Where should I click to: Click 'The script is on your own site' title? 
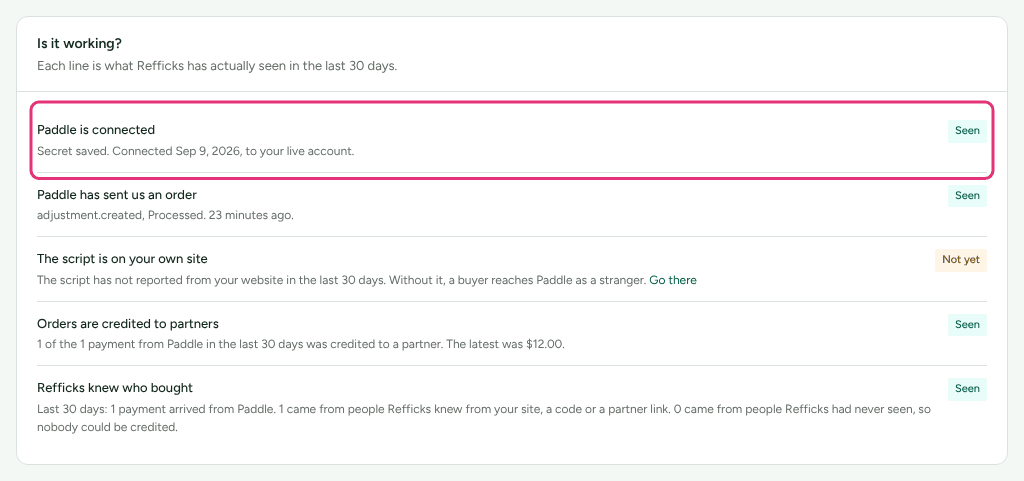point(122,258)
